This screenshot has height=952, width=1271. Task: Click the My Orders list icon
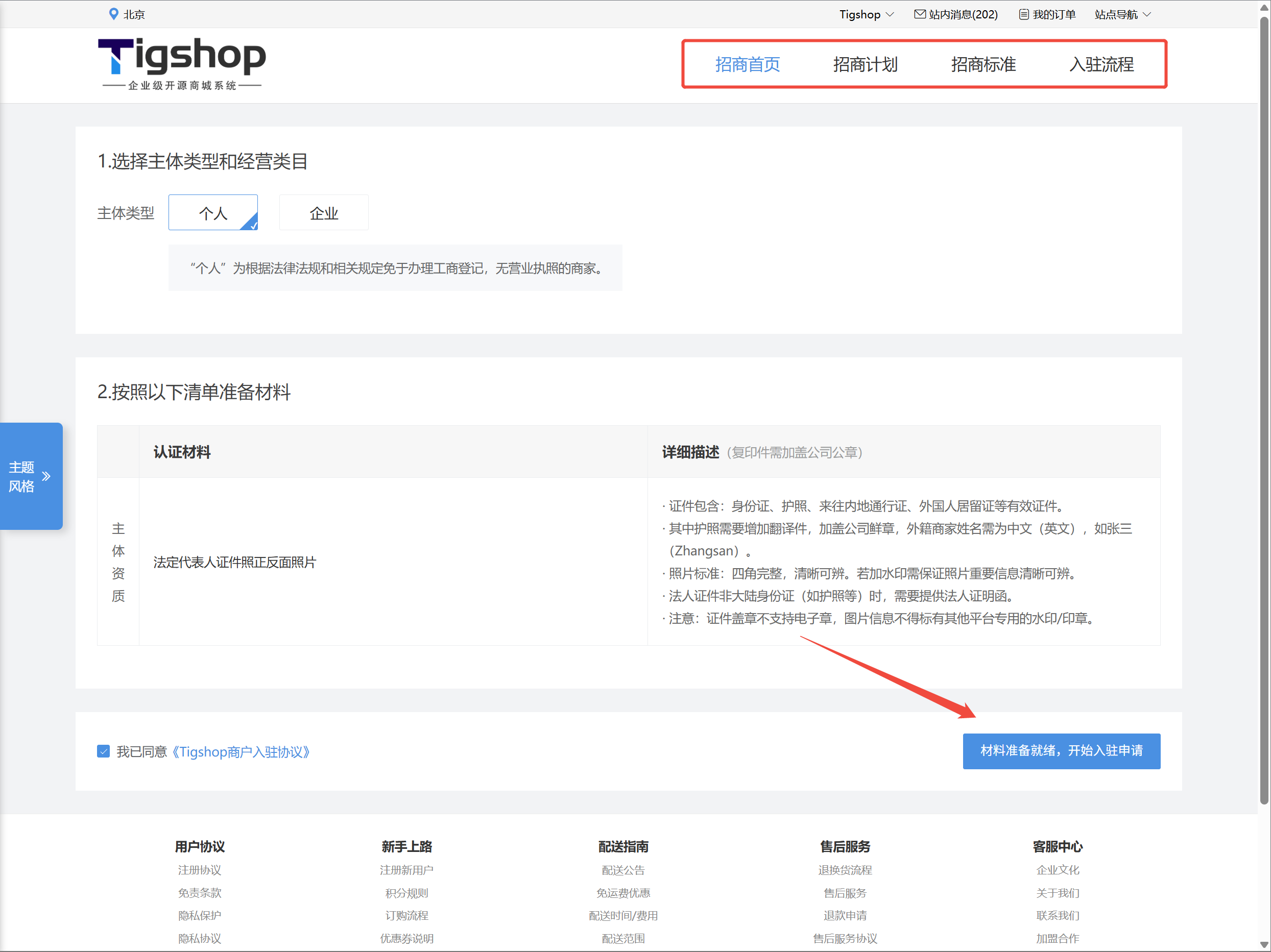tap(1023, 14)
